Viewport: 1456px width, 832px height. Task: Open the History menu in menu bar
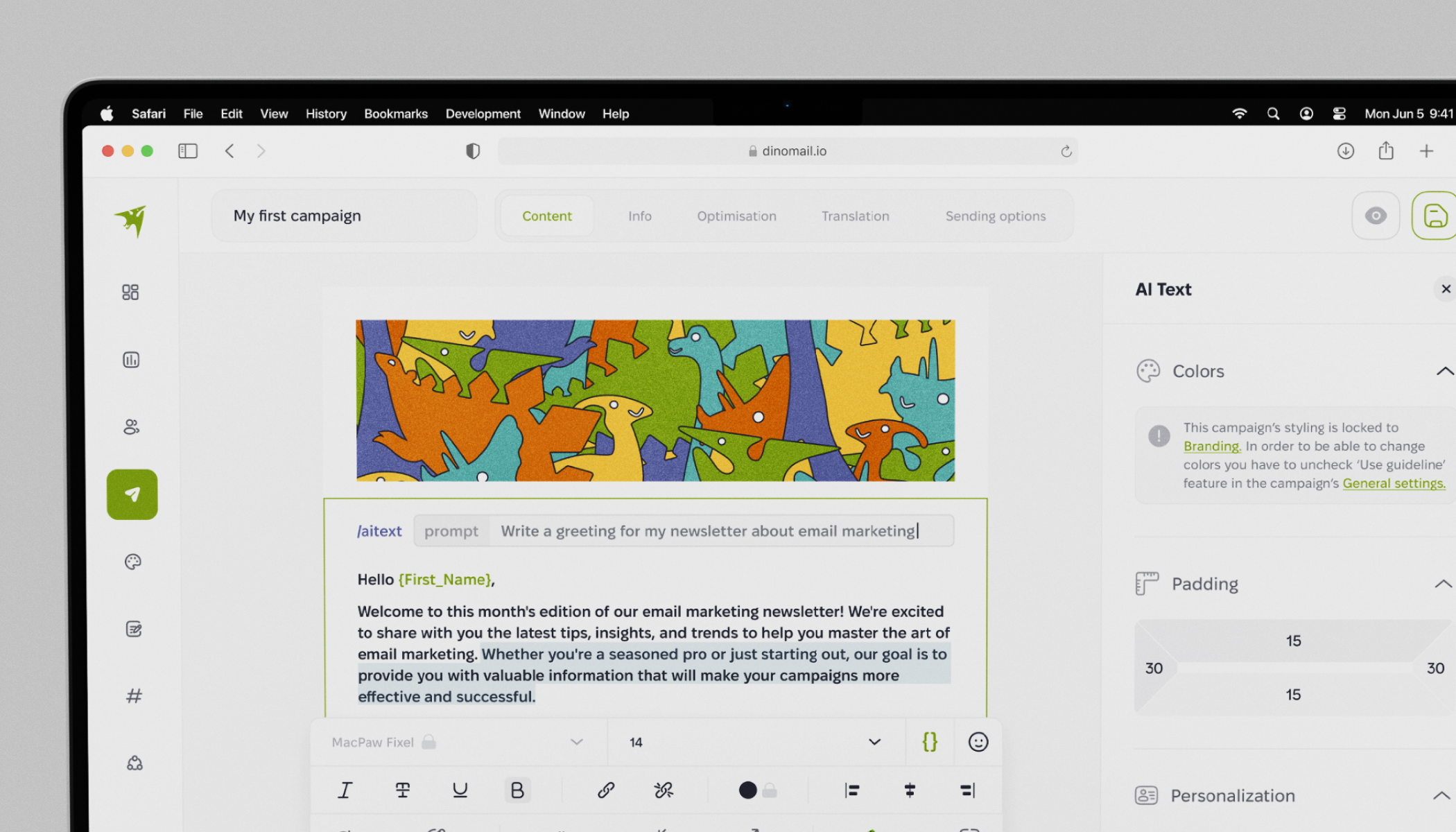click(326, 114)
